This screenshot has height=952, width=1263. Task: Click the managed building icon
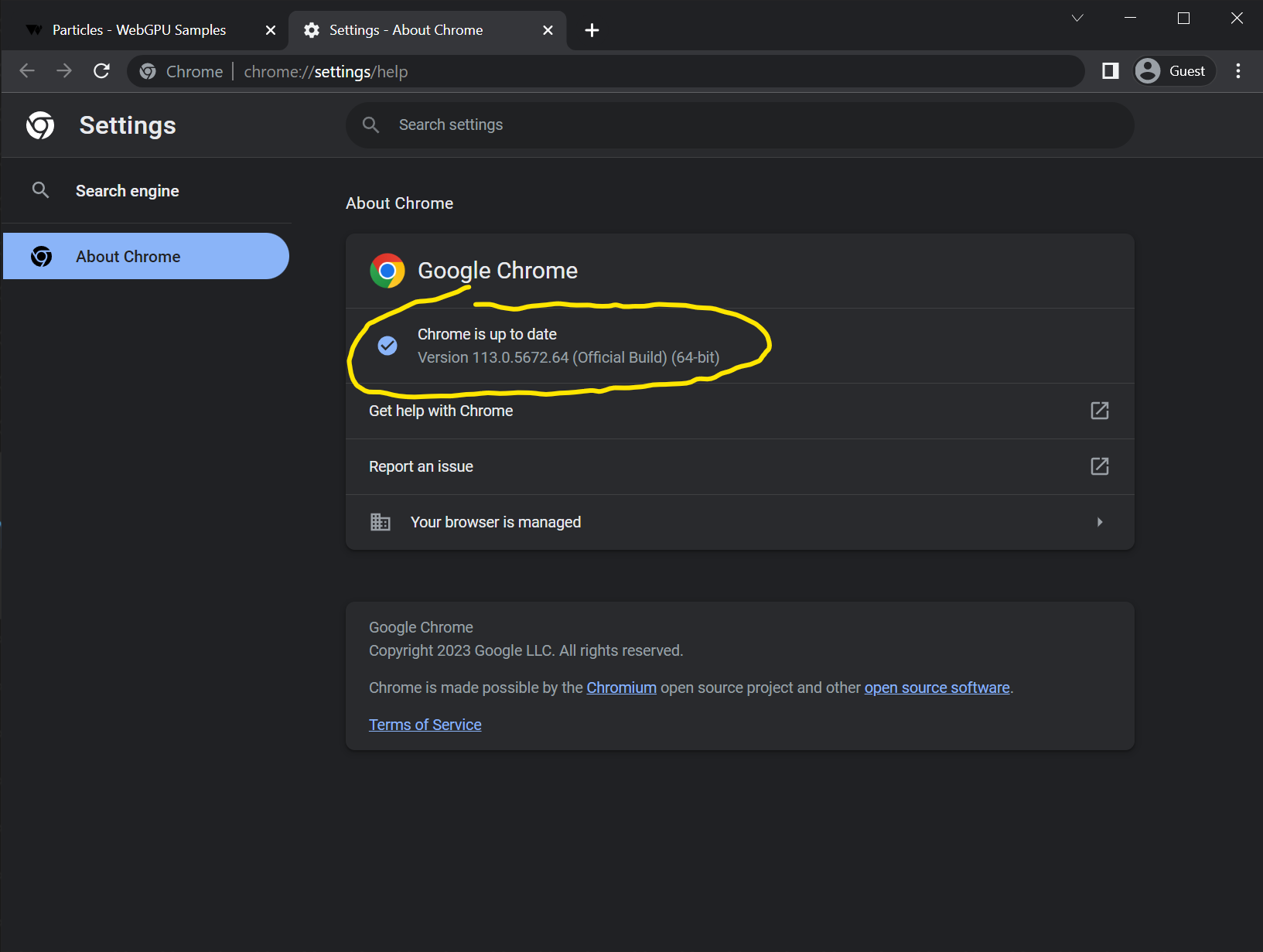pos(381,522)
